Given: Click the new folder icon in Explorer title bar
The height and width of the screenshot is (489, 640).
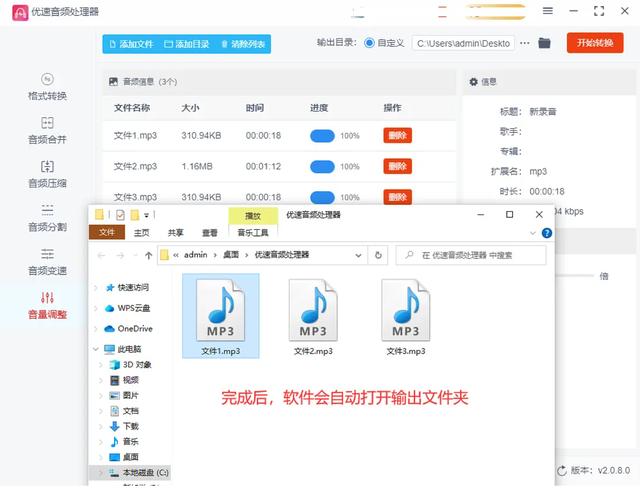Looking at the screenshot, I should [x=135, y=215].
